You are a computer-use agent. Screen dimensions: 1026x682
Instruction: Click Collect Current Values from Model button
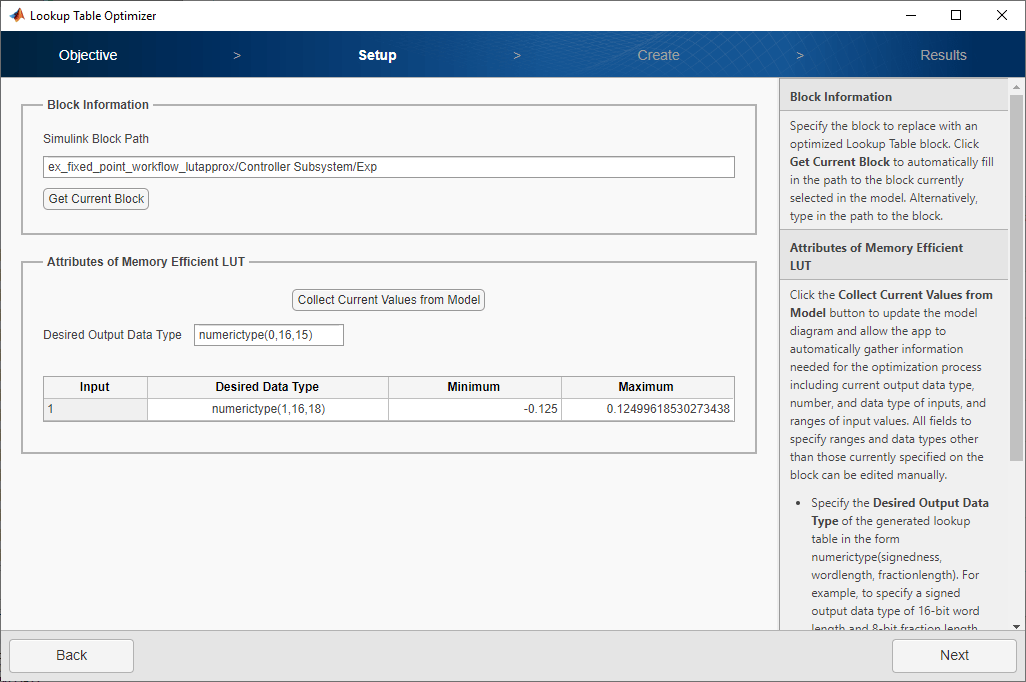point(389,300)
